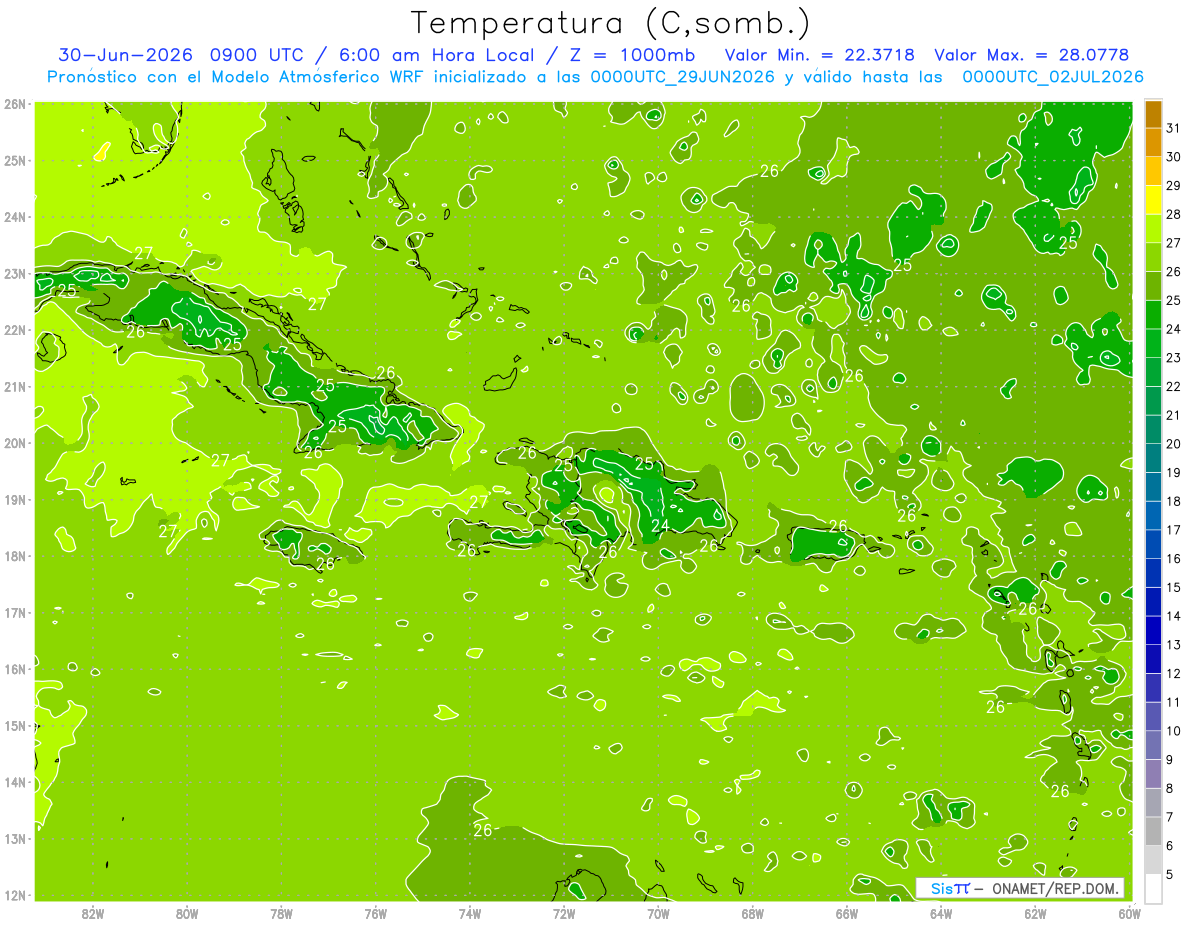1200x927 pixels.
Task: Click colorbar legend value 18
Action: [x=1174, y=501]
